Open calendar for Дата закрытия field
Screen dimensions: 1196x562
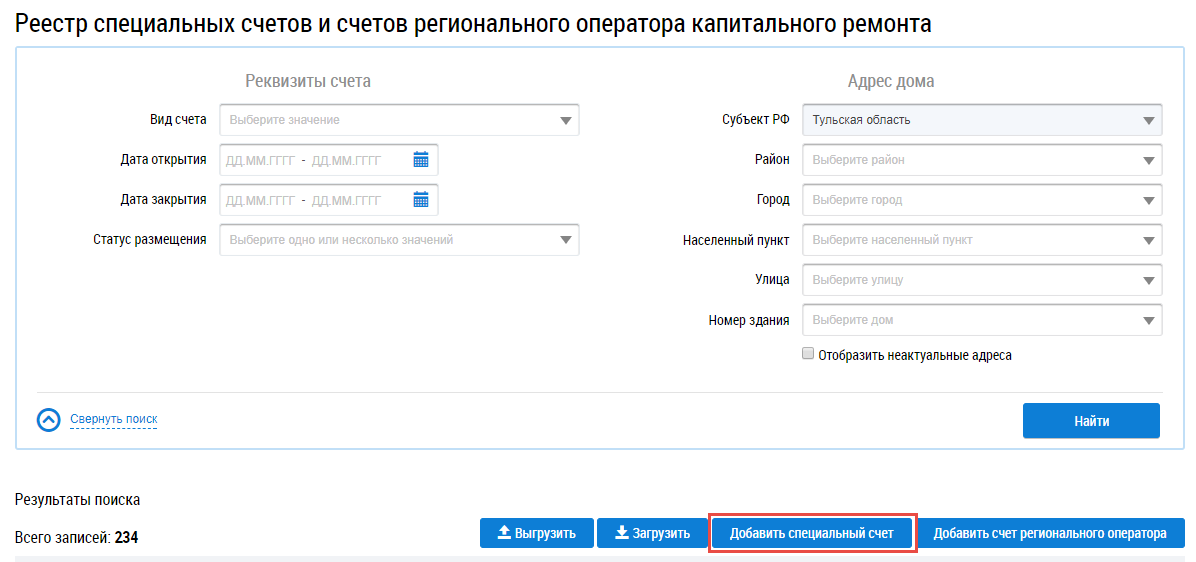point(421,200)
